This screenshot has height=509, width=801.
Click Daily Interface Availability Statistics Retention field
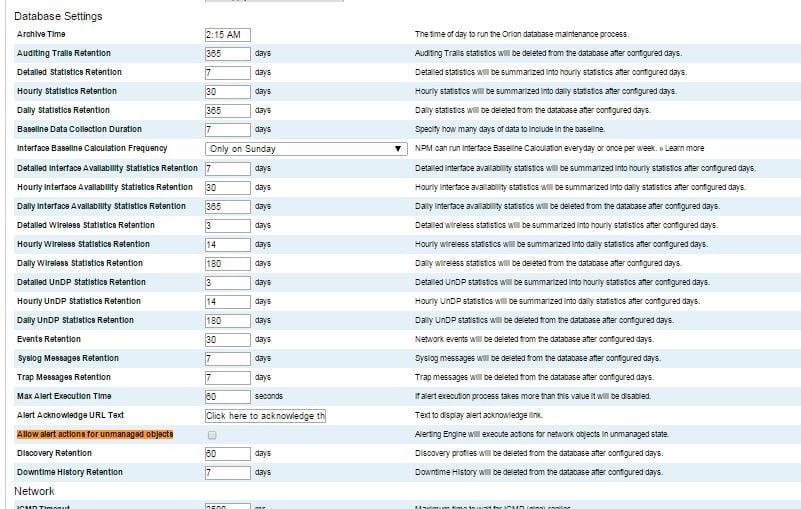pos(228,206)
